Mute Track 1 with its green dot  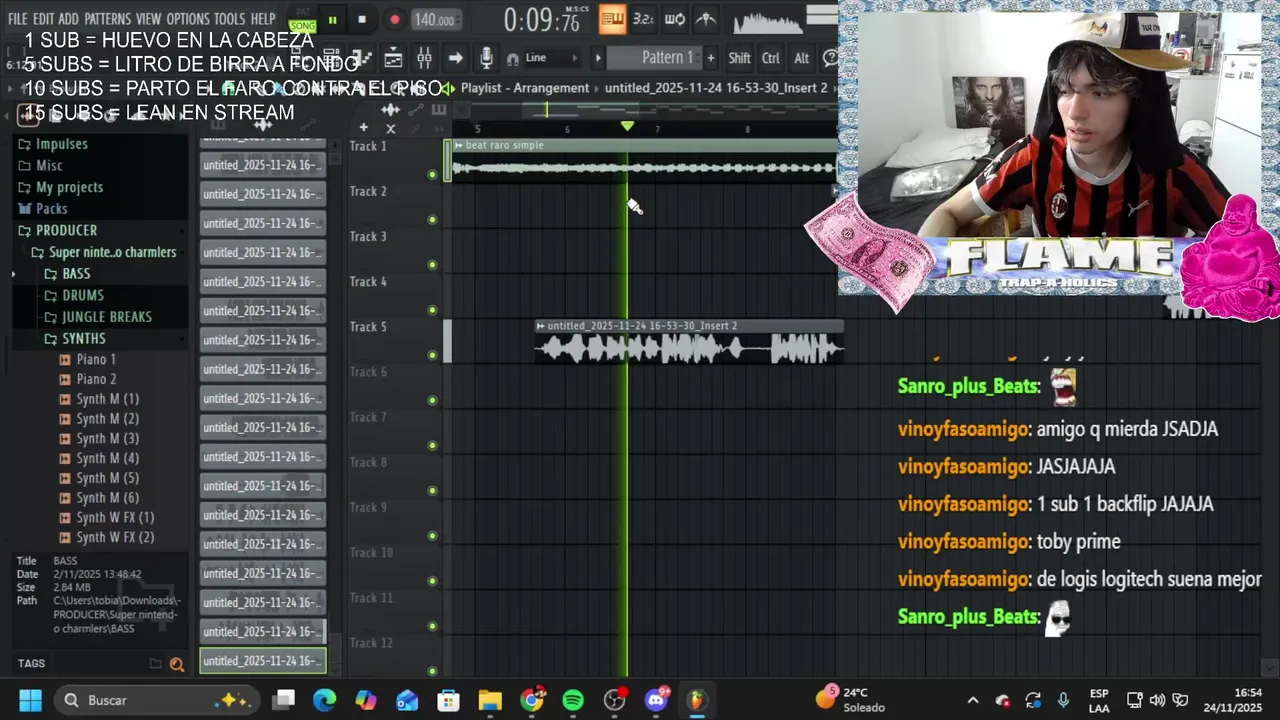[x=432, y=175]
